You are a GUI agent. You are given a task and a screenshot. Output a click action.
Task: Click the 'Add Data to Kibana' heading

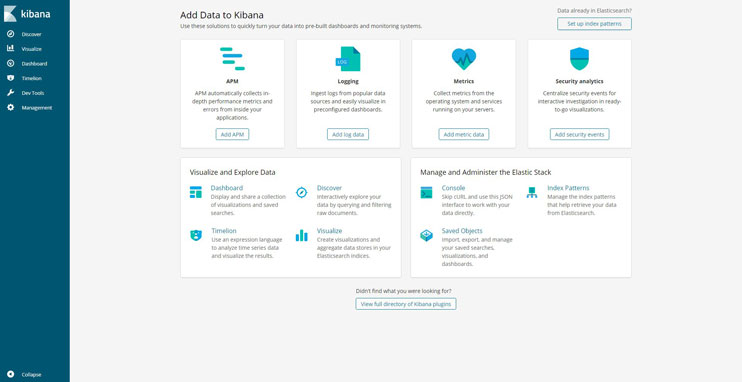click(x=222, y=15)
